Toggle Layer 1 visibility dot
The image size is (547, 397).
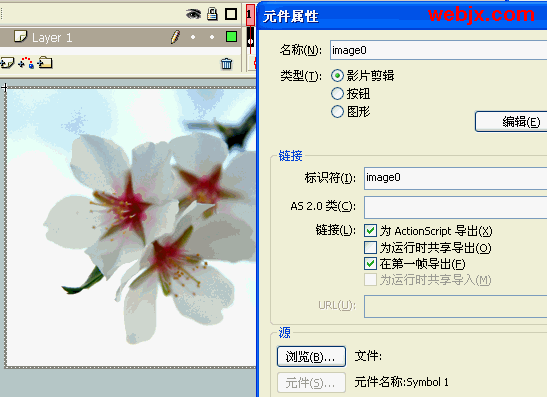click(x=193, y=37)
